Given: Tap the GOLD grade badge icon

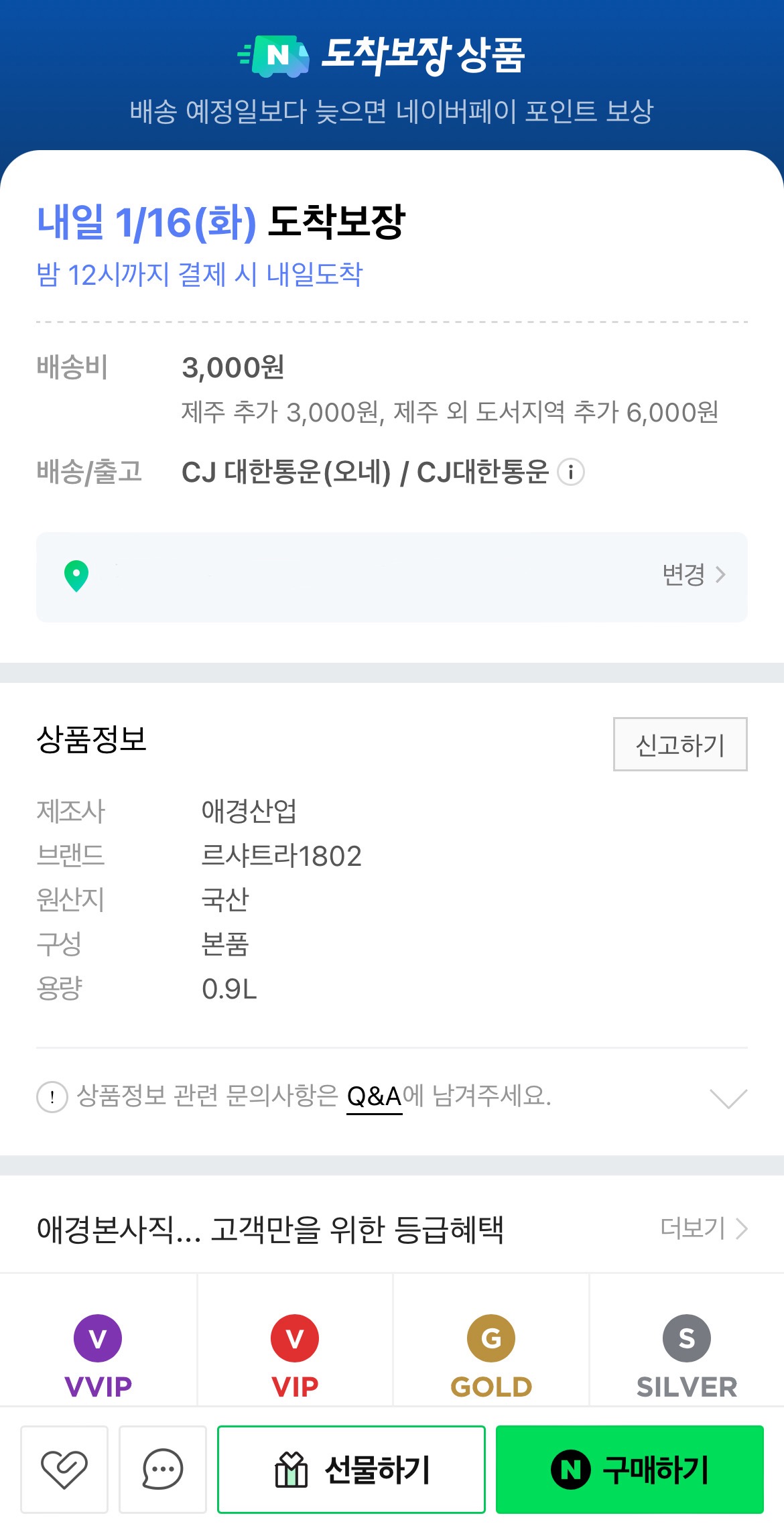Looking at the screenshot, I should (491, 1338).
